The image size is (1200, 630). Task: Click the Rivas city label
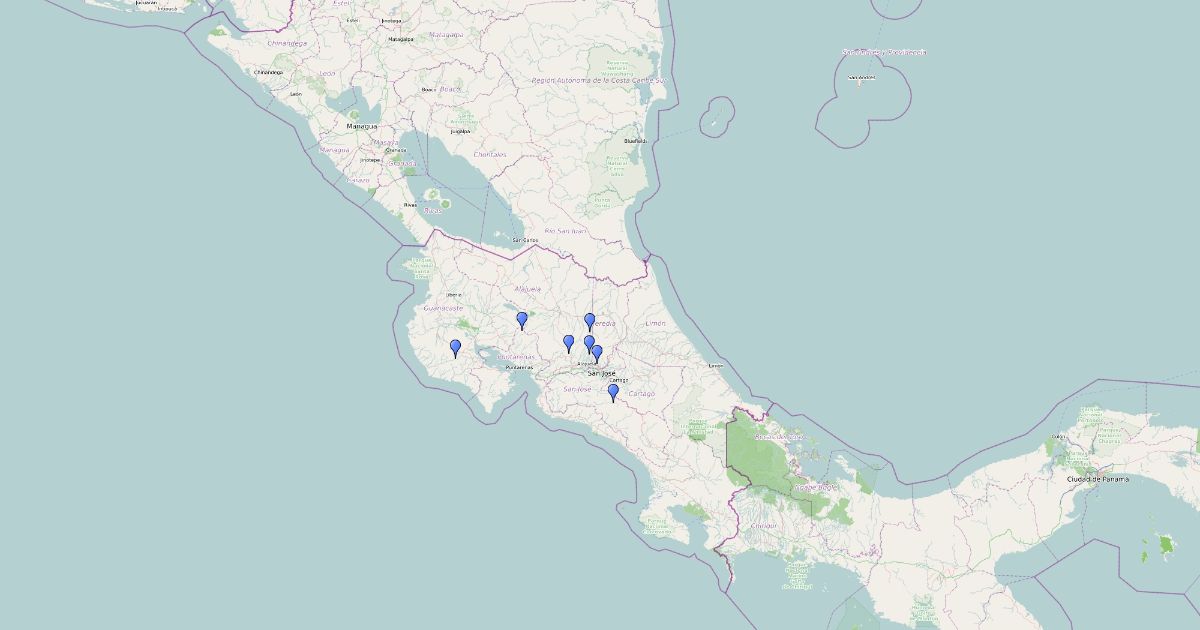[410, 205]
